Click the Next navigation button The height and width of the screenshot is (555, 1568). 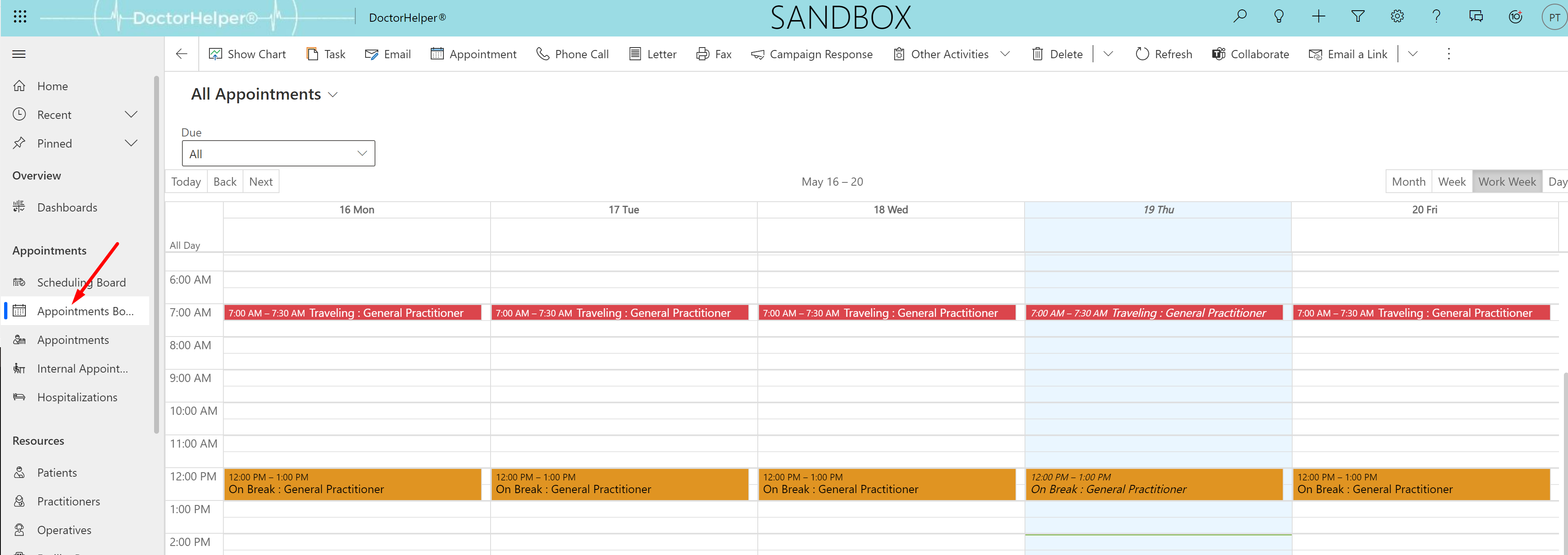point(261,181)
